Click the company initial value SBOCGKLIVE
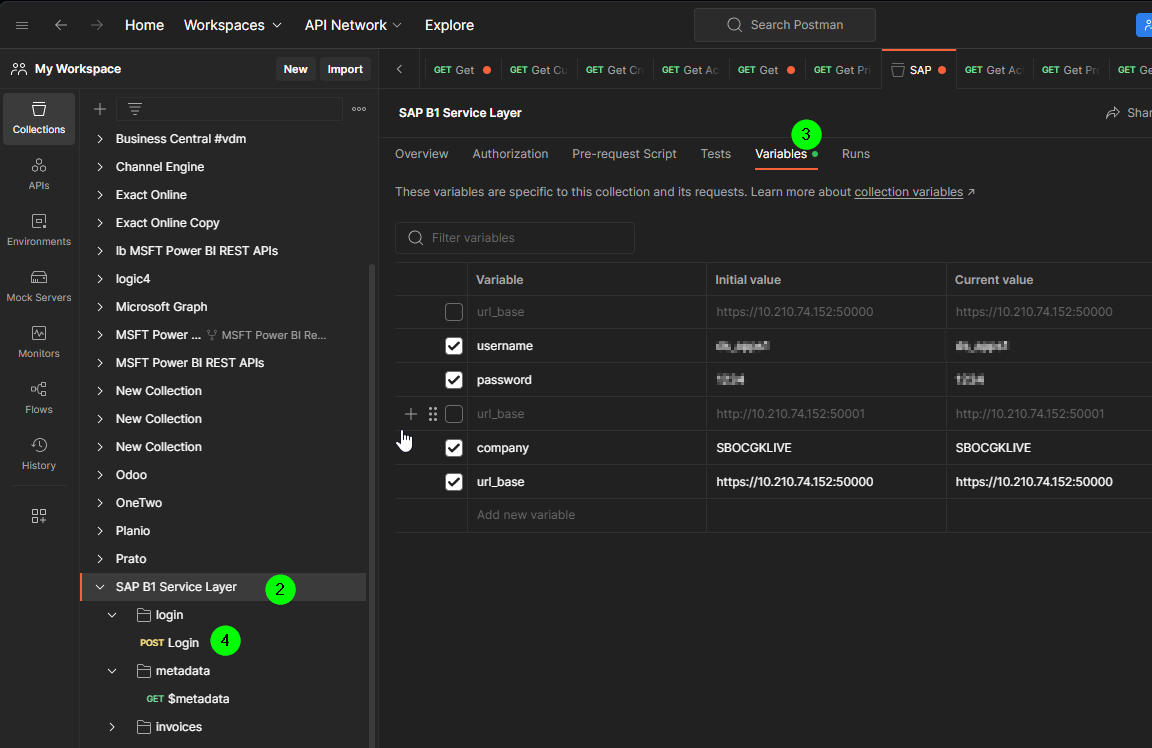The image size is (1152, 748). [x=753, y=447]
